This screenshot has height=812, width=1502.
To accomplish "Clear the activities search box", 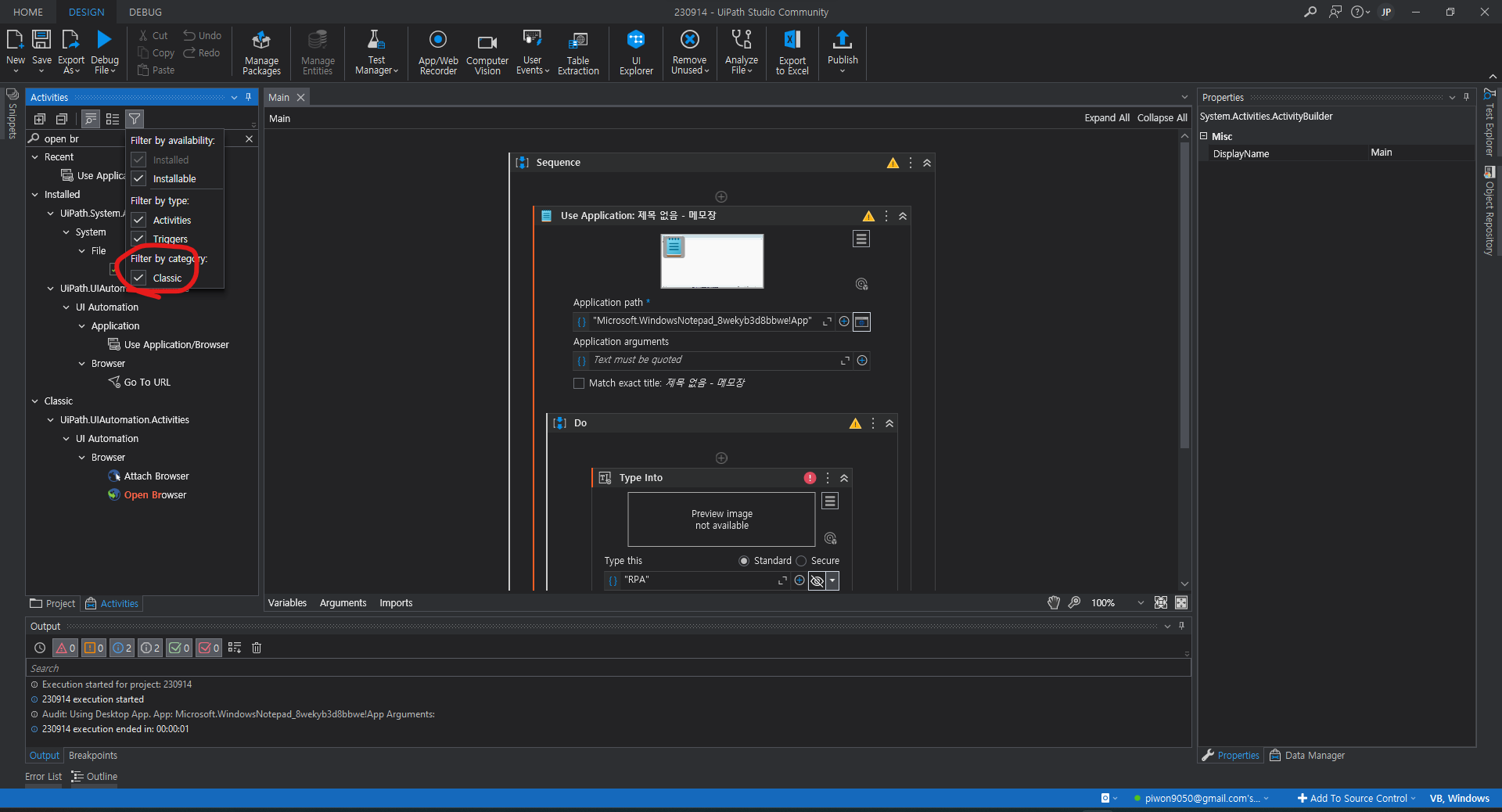I will coord(249,138).
